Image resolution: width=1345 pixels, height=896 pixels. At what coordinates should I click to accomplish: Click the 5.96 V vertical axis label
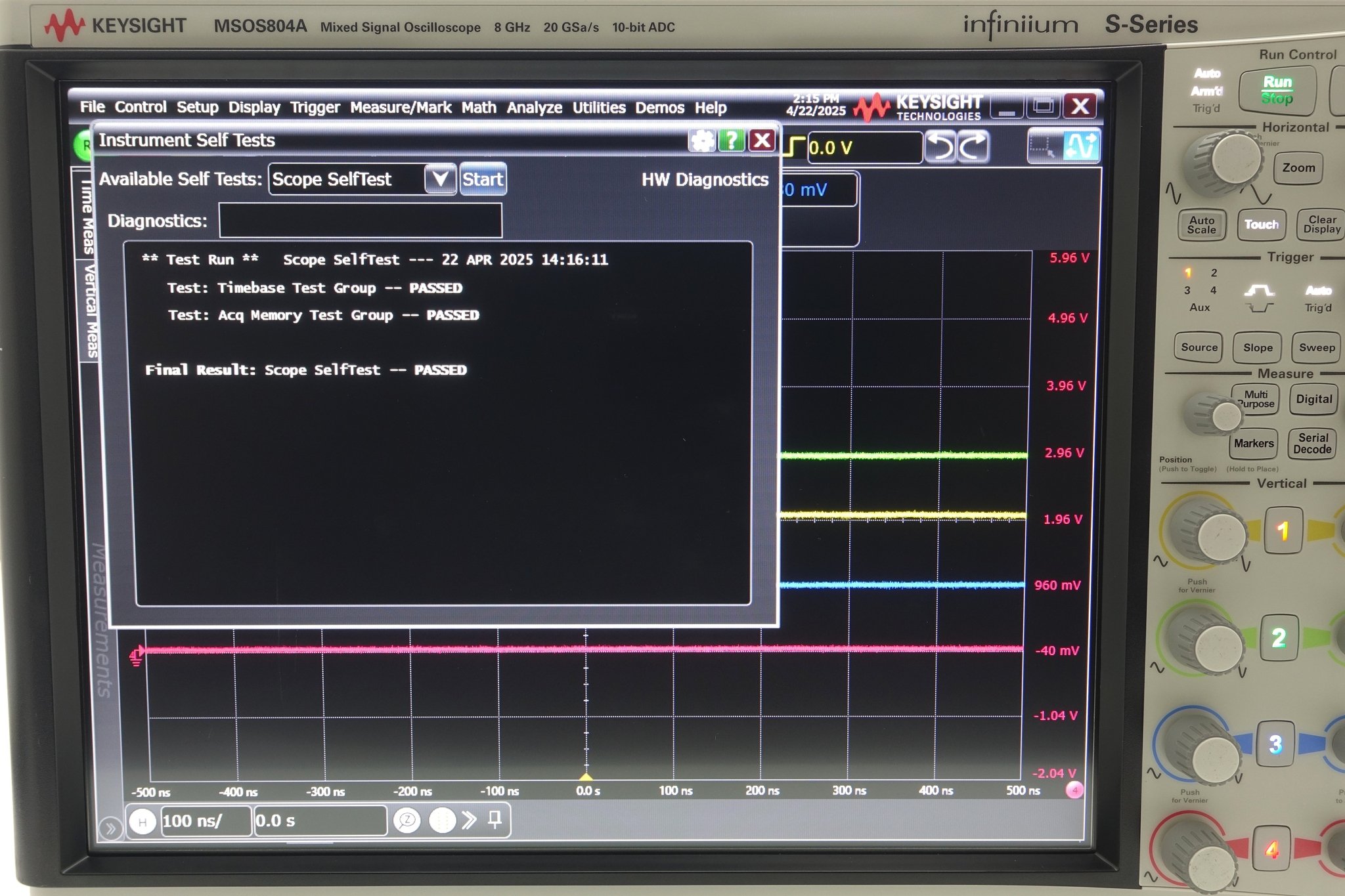click(x=1069, y=258)
